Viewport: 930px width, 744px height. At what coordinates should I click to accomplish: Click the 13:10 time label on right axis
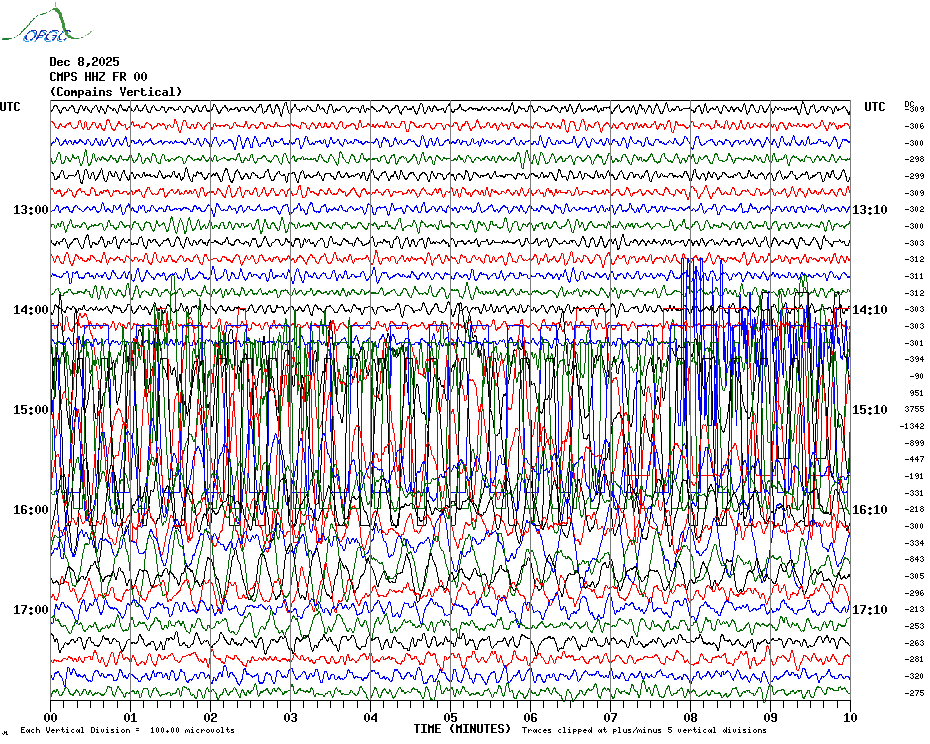point(868,210)
